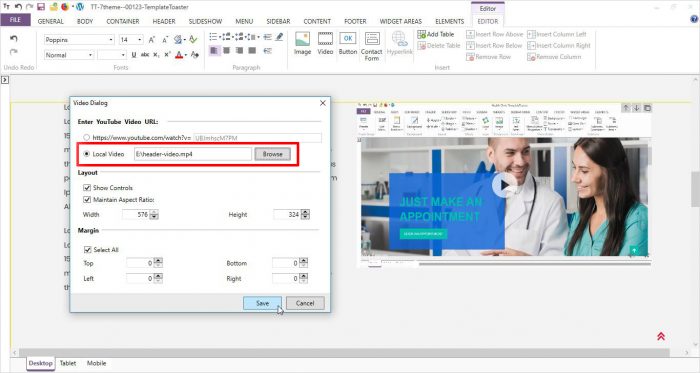Apply superscript formatting
Image resolution: width=700 pixels, height=373 pixels.
pyautogui.click(x=167, y=55)
